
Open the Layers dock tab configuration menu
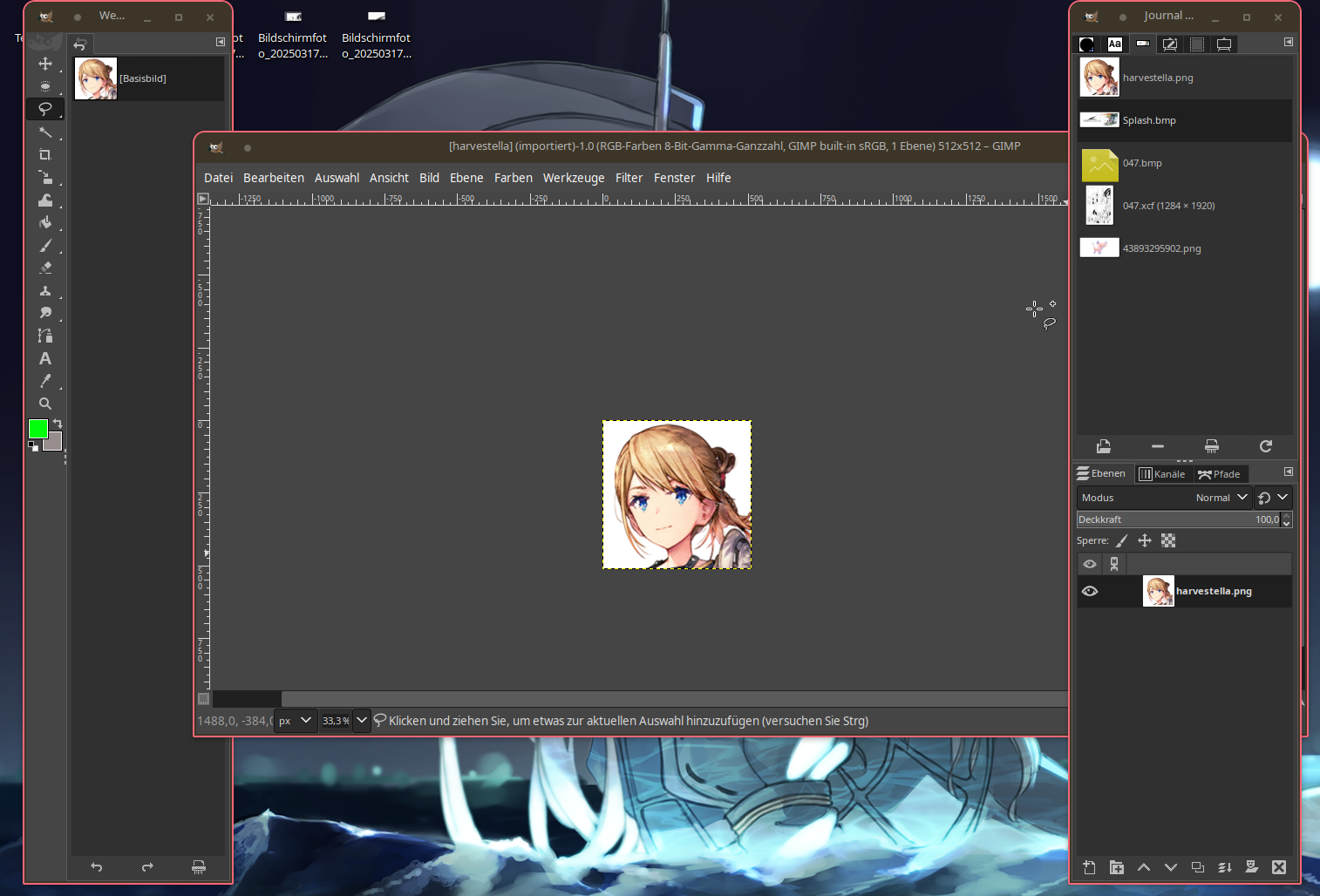tap(1289, 472)
